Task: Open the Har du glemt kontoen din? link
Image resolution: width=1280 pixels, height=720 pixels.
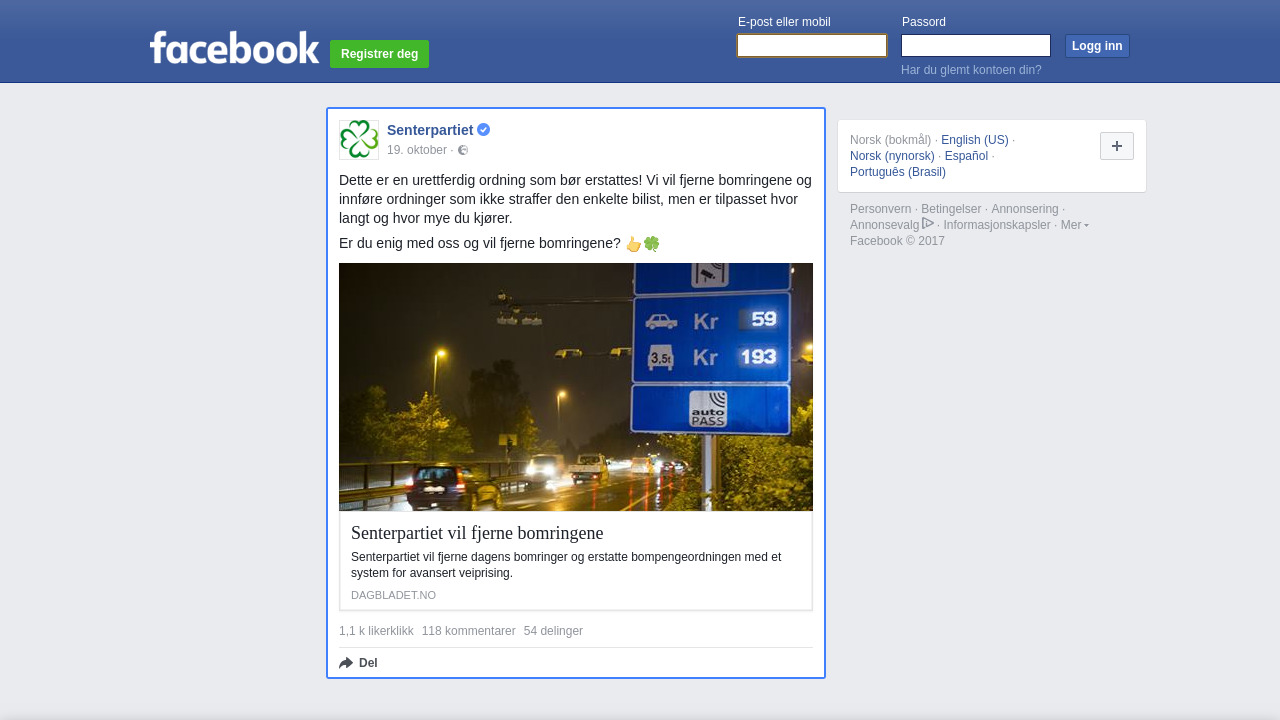Action: 971,70
